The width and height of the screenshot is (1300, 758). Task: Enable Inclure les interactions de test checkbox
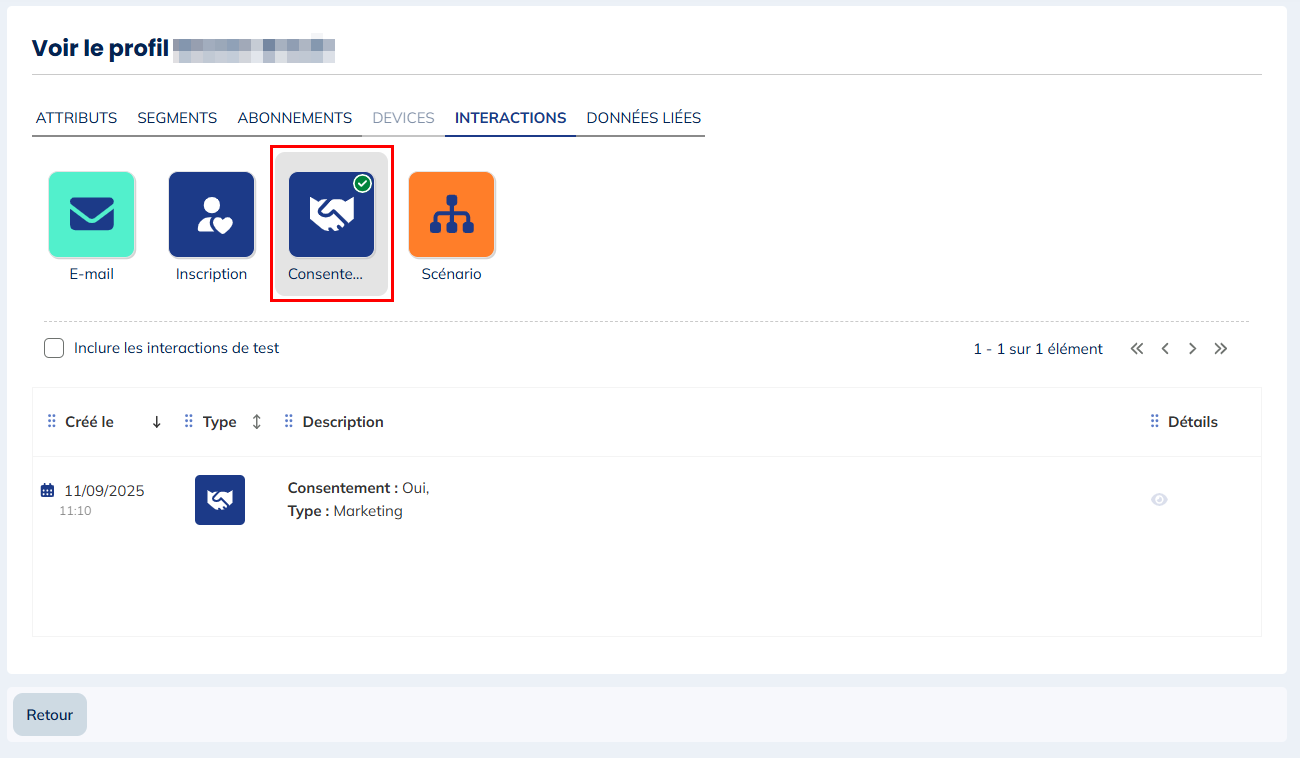[54, 348]
